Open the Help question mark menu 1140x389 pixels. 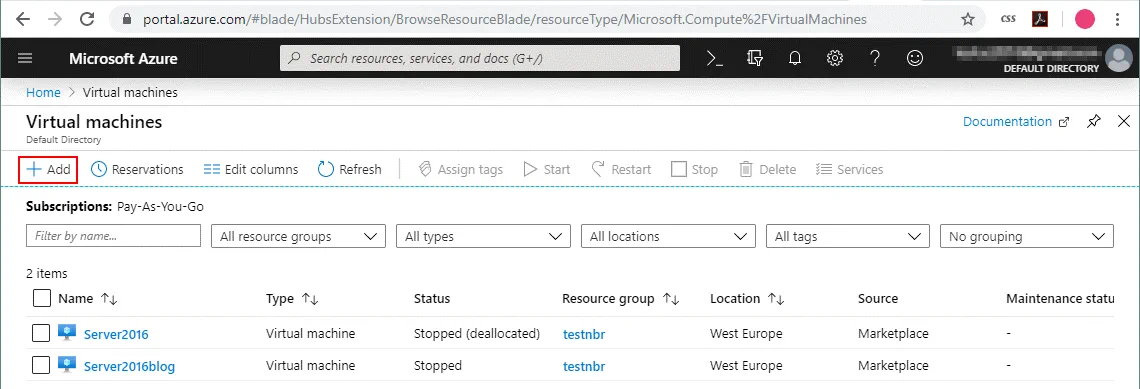[x=875, y=58]
